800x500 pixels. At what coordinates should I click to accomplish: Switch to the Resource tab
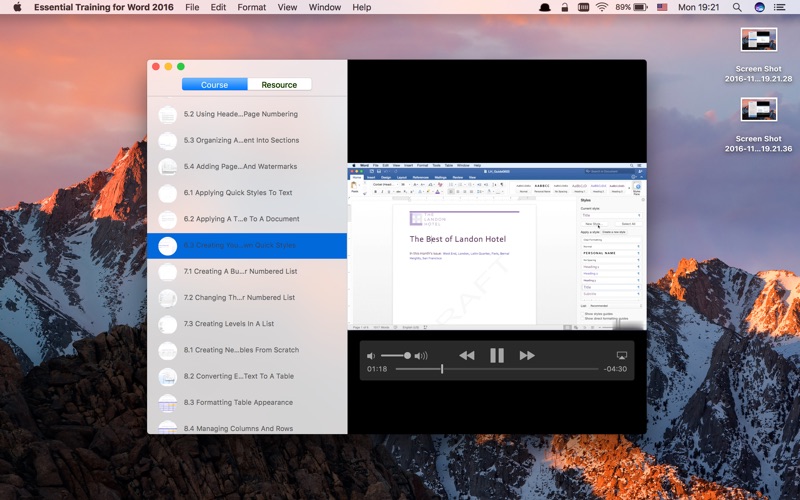[x=279, y=85]
